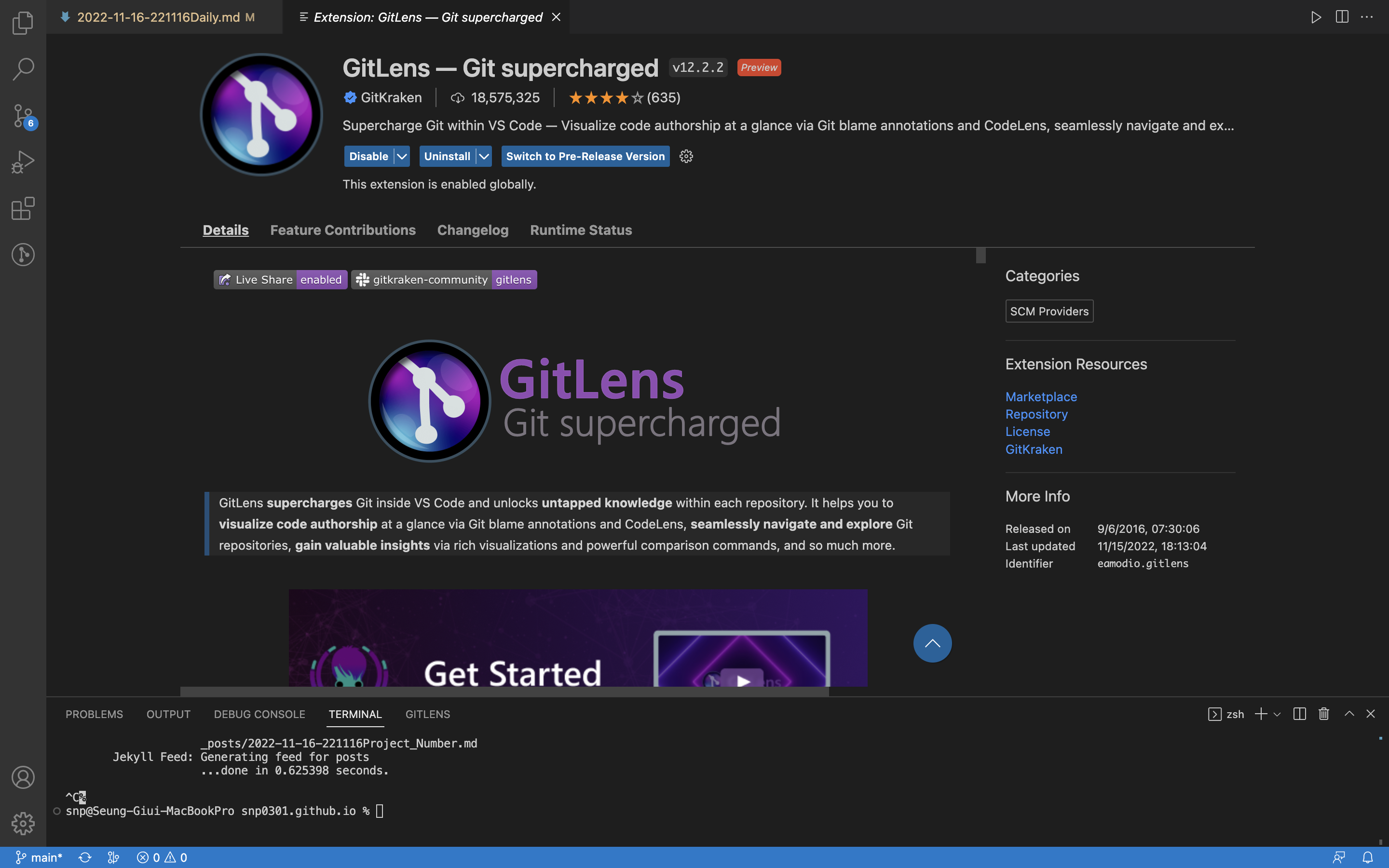Open Run and Debug view

[23, 163]
